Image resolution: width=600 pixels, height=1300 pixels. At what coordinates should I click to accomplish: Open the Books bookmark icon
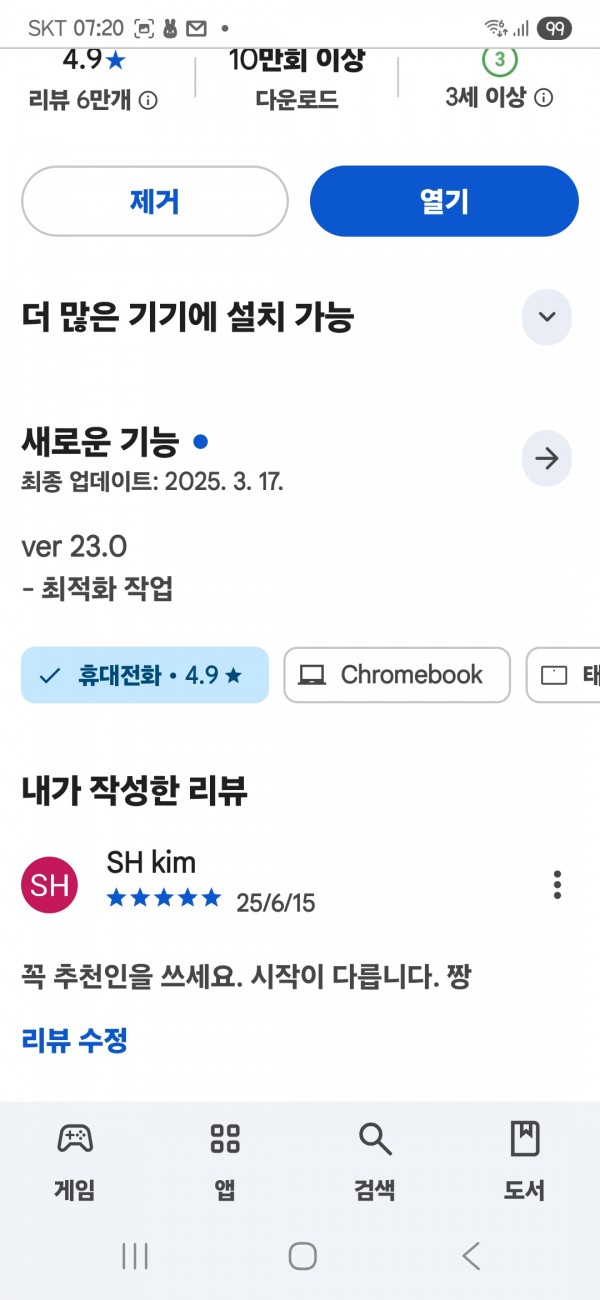(x=524, y=1138)
